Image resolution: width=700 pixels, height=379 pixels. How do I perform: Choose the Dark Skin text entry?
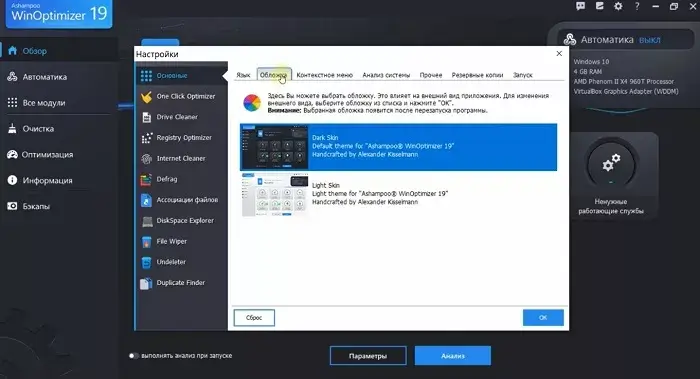point(383,146)
